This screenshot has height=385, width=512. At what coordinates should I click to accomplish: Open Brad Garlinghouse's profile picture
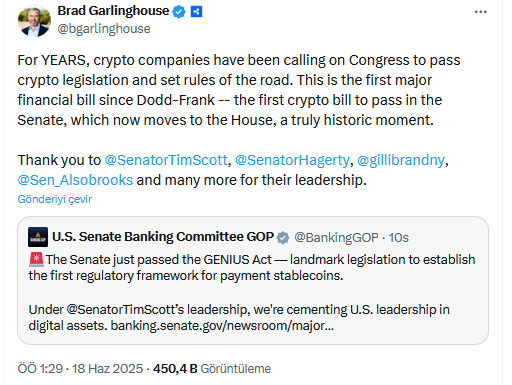[34, 21]
